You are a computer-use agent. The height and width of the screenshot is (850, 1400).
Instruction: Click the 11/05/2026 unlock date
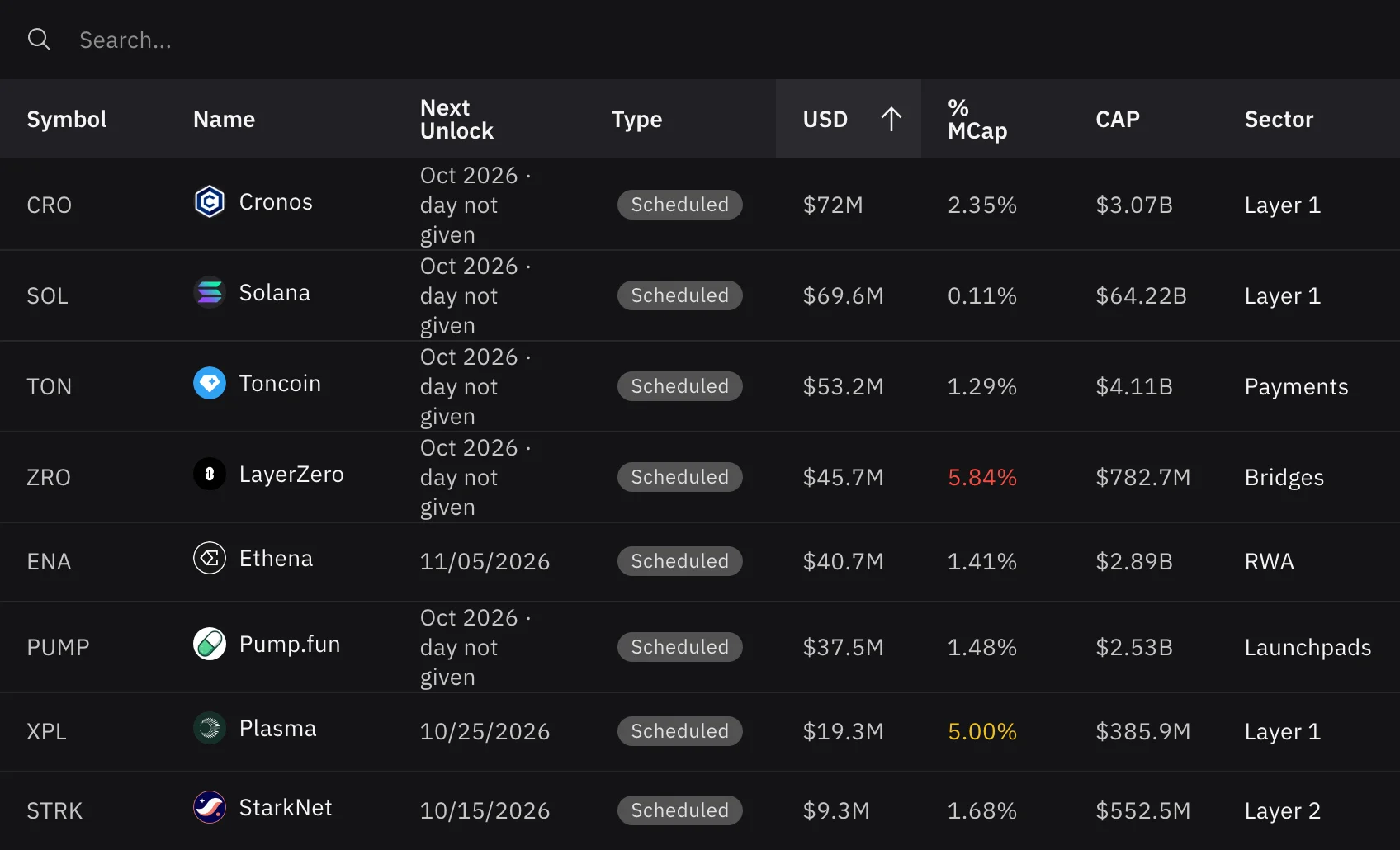point(485,561)
